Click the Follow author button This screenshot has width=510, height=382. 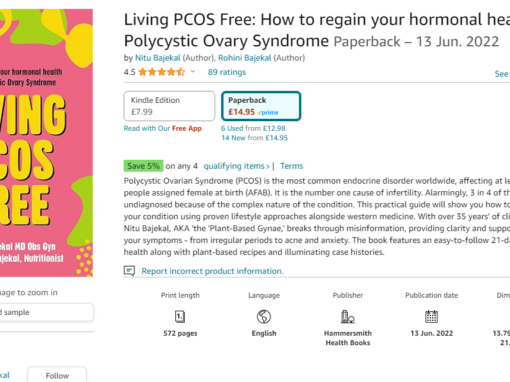57,375
